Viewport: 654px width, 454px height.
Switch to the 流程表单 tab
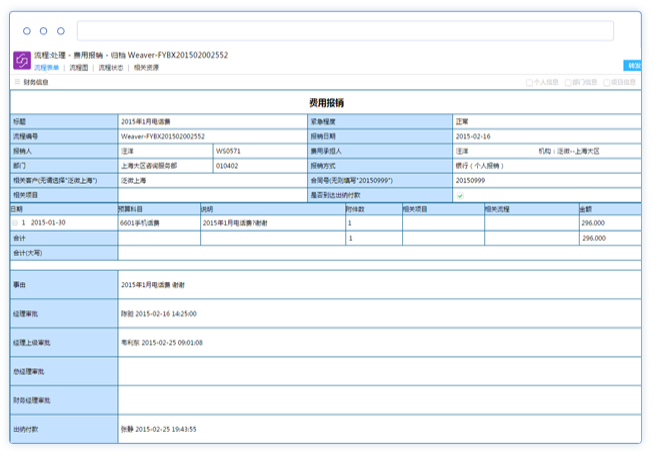[47, 68]
